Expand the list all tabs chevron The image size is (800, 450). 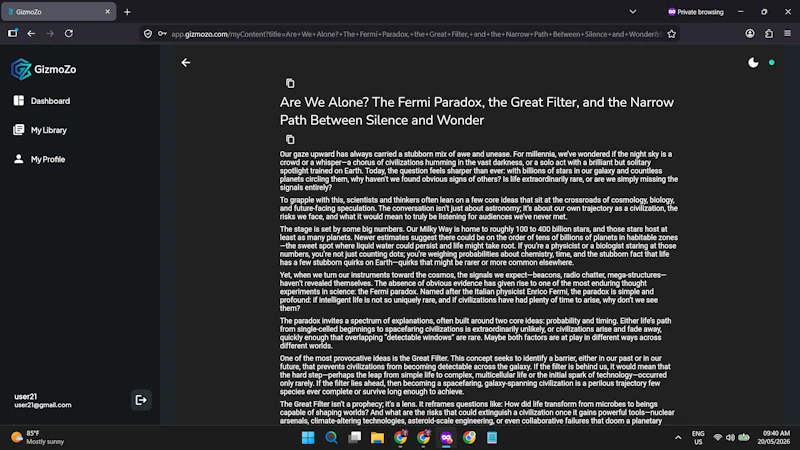pyautogui.click(x=633, y=12)
